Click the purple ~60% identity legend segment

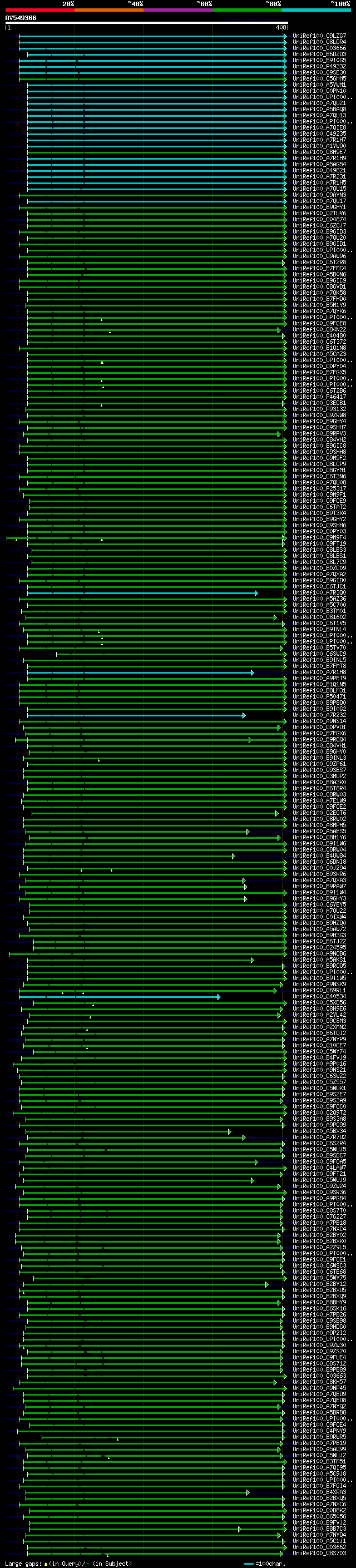[177, 10]
